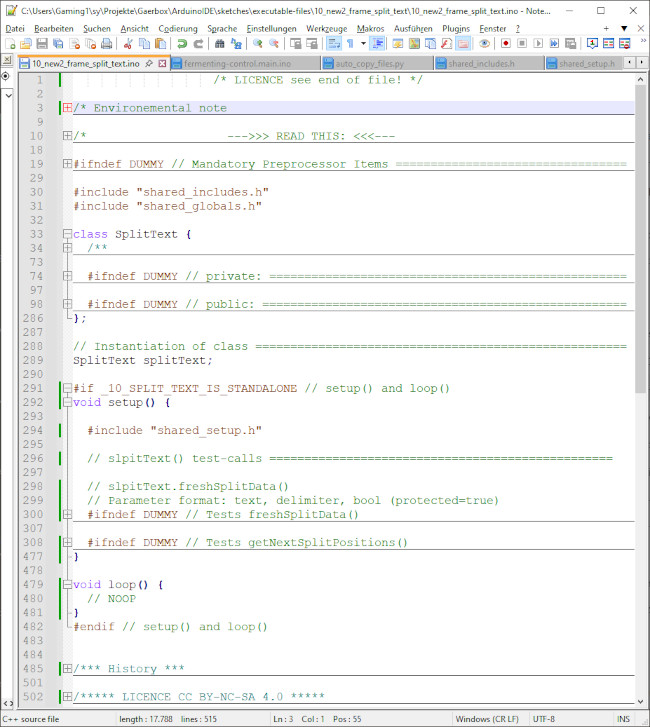Click the Stop Recording macro button
Image resolution: width=650 pixels, height=727 pixels.
click(x=522, y=44)
